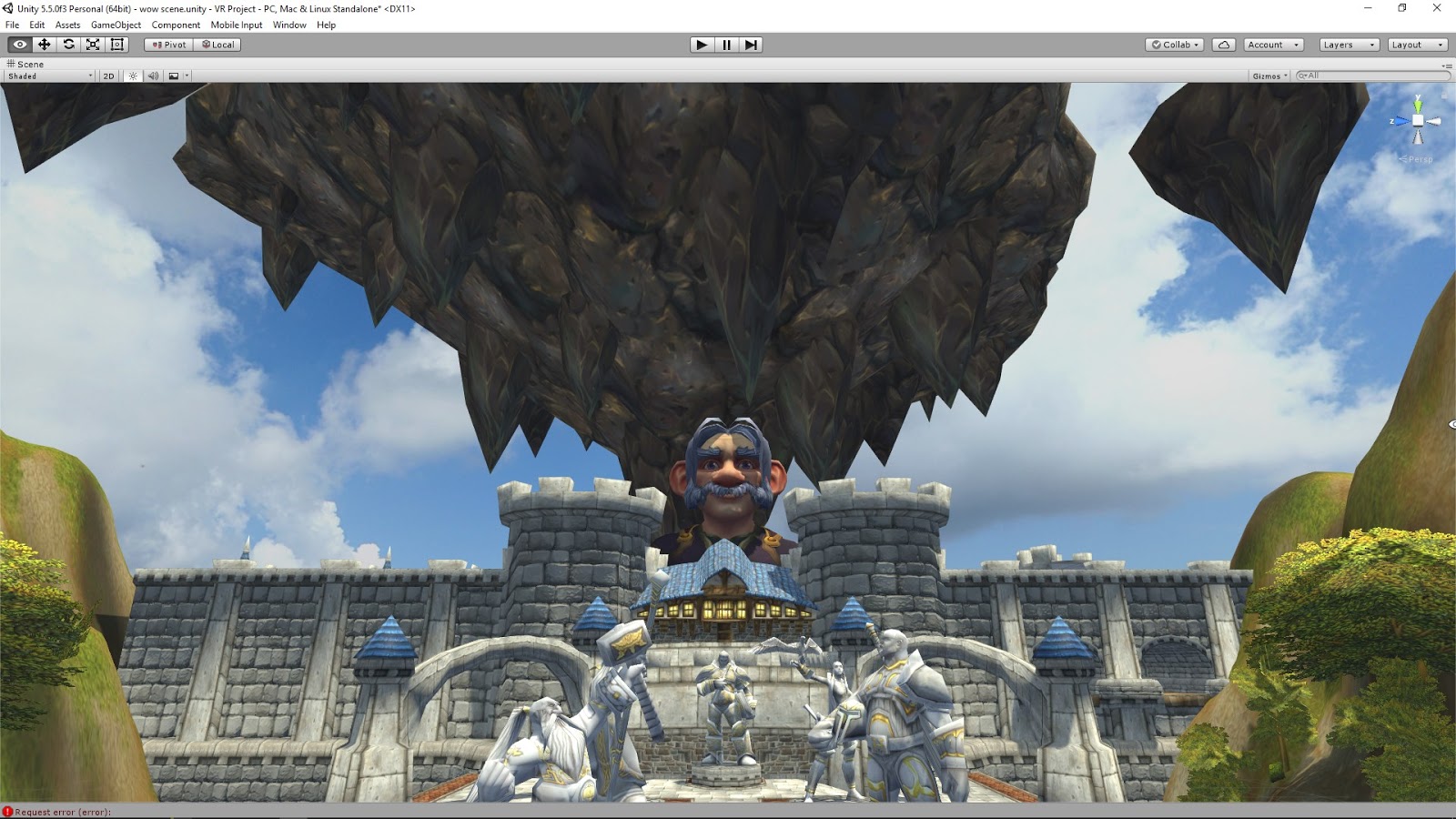Open the Shaded draw mode dropdown

point(49,76)
